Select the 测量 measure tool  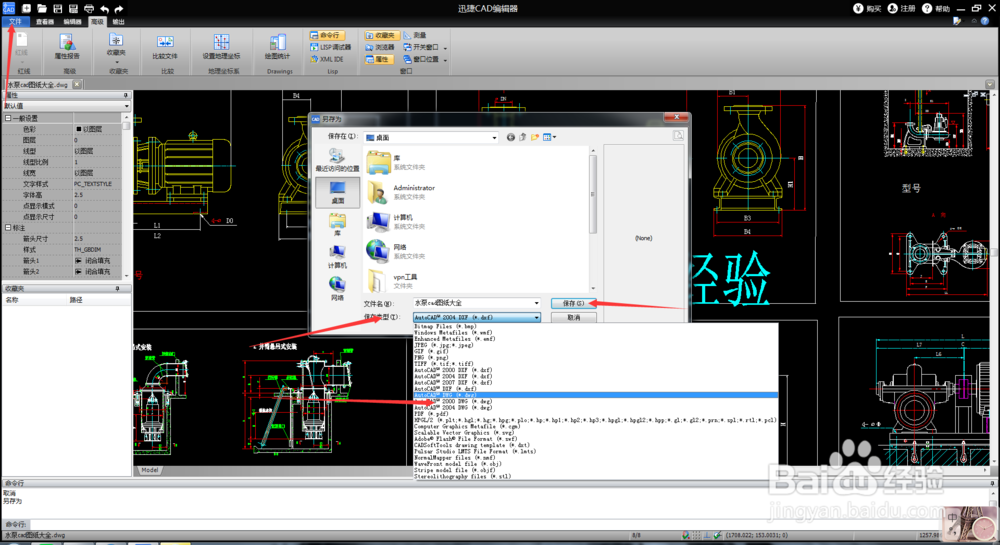click(x=415, y=35)
